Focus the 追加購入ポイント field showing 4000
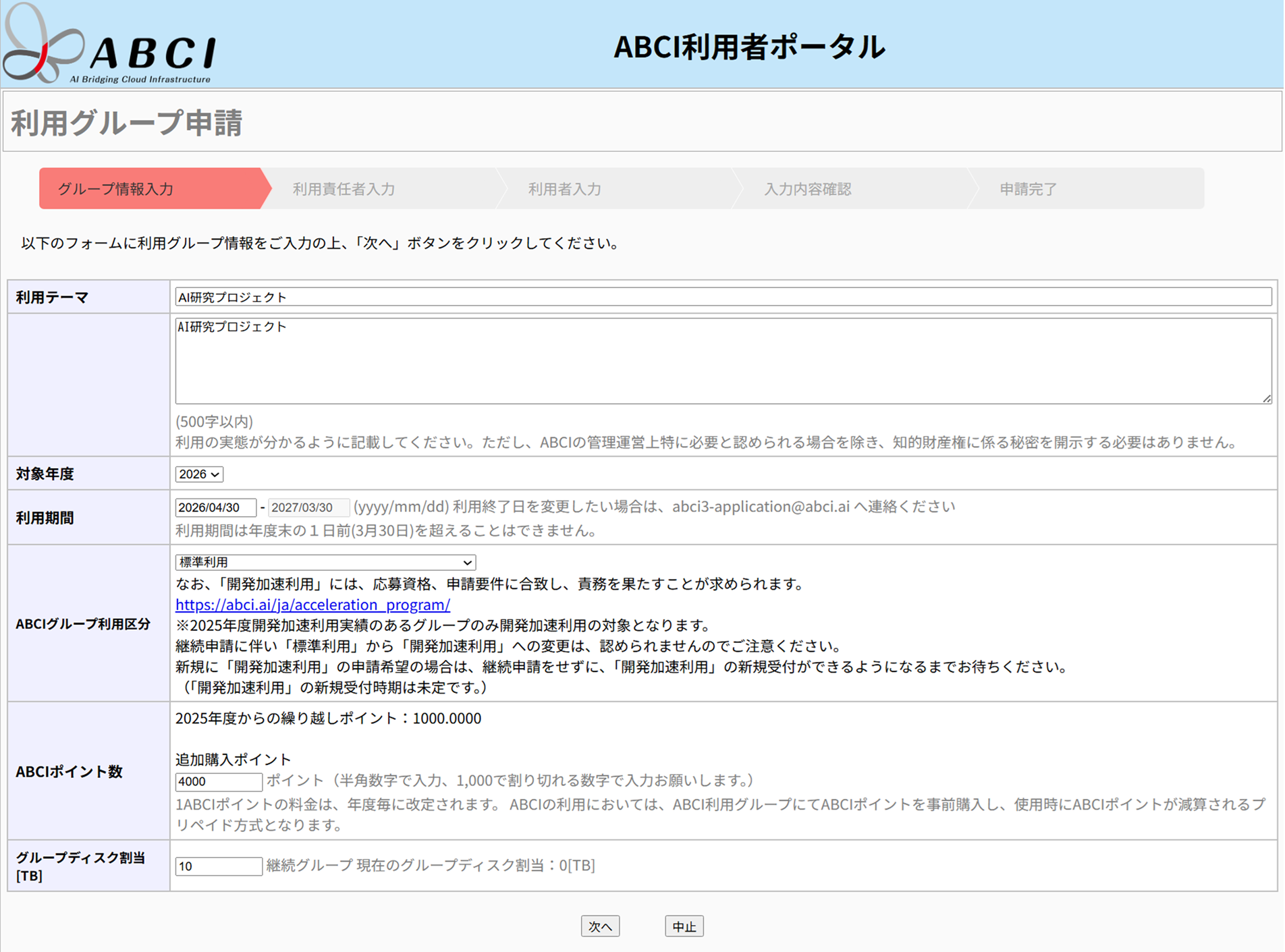This screenshot has height=952, width=1285. pyautogui.click(x=219, y=781)
